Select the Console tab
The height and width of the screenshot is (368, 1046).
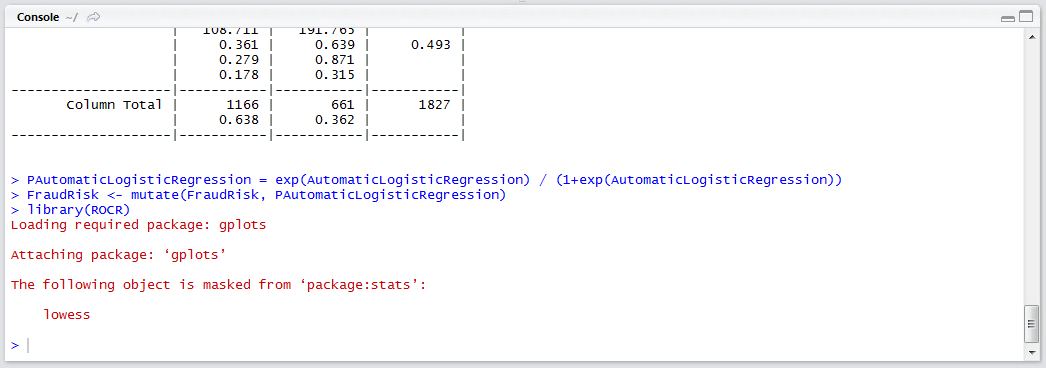coord(39,17)
